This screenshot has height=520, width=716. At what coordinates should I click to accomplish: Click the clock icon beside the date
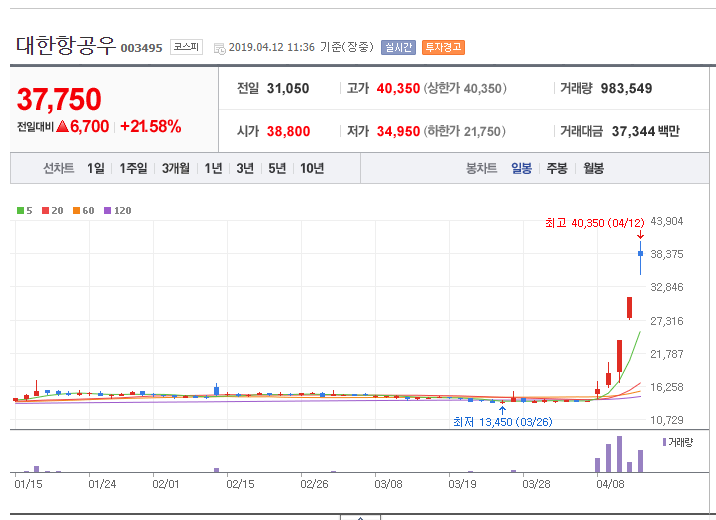point(220,48)
